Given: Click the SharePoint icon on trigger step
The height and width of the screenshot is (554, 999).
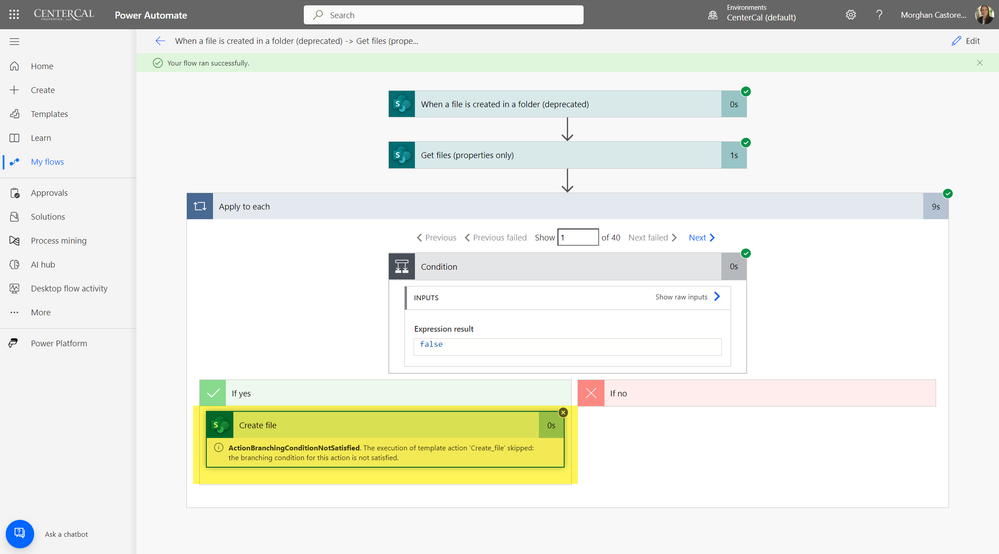Looking at the screenshot, I should (401, 104).
